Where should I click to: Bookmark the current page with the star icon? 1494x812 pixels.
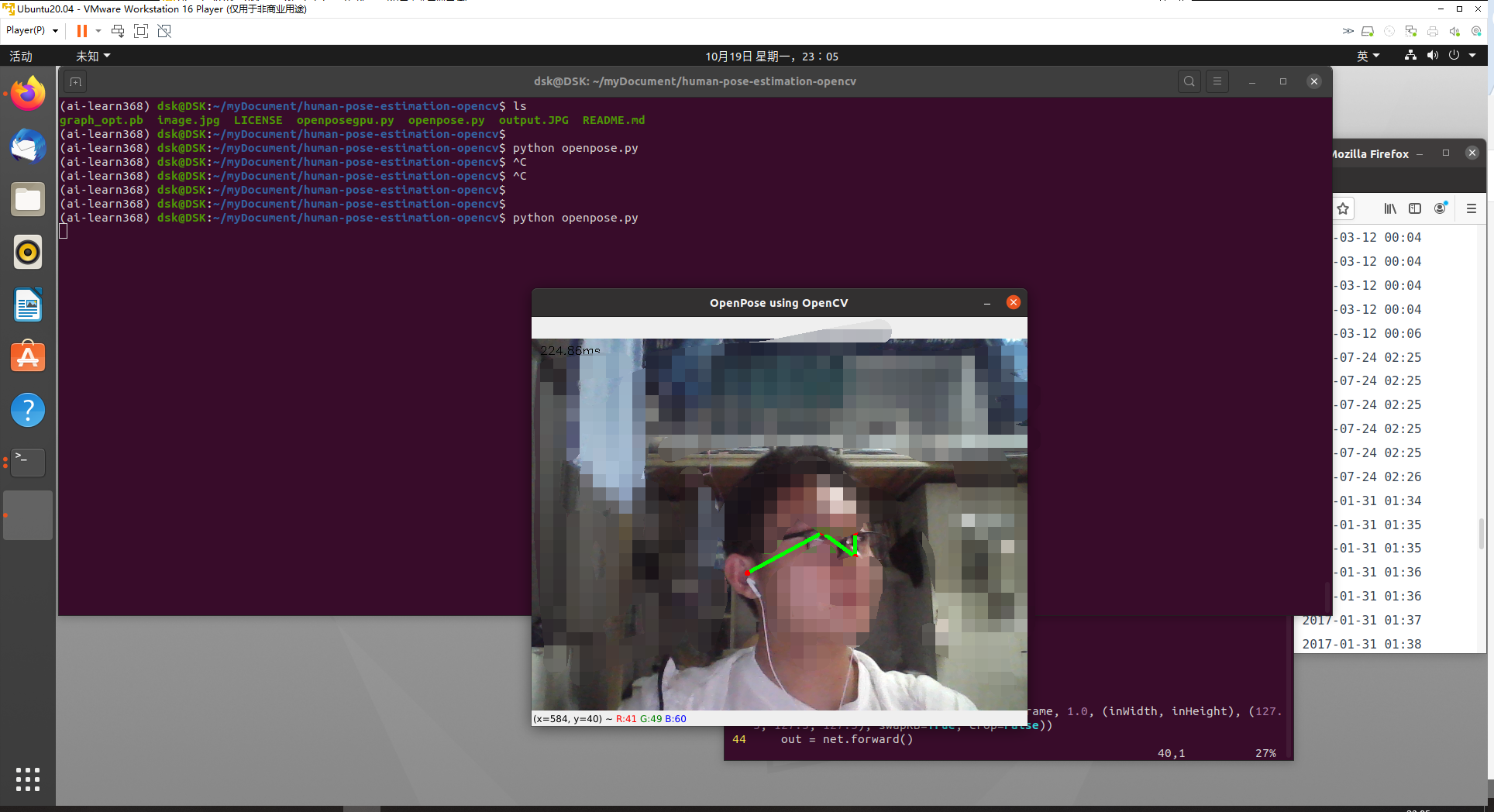point(1343,208)
